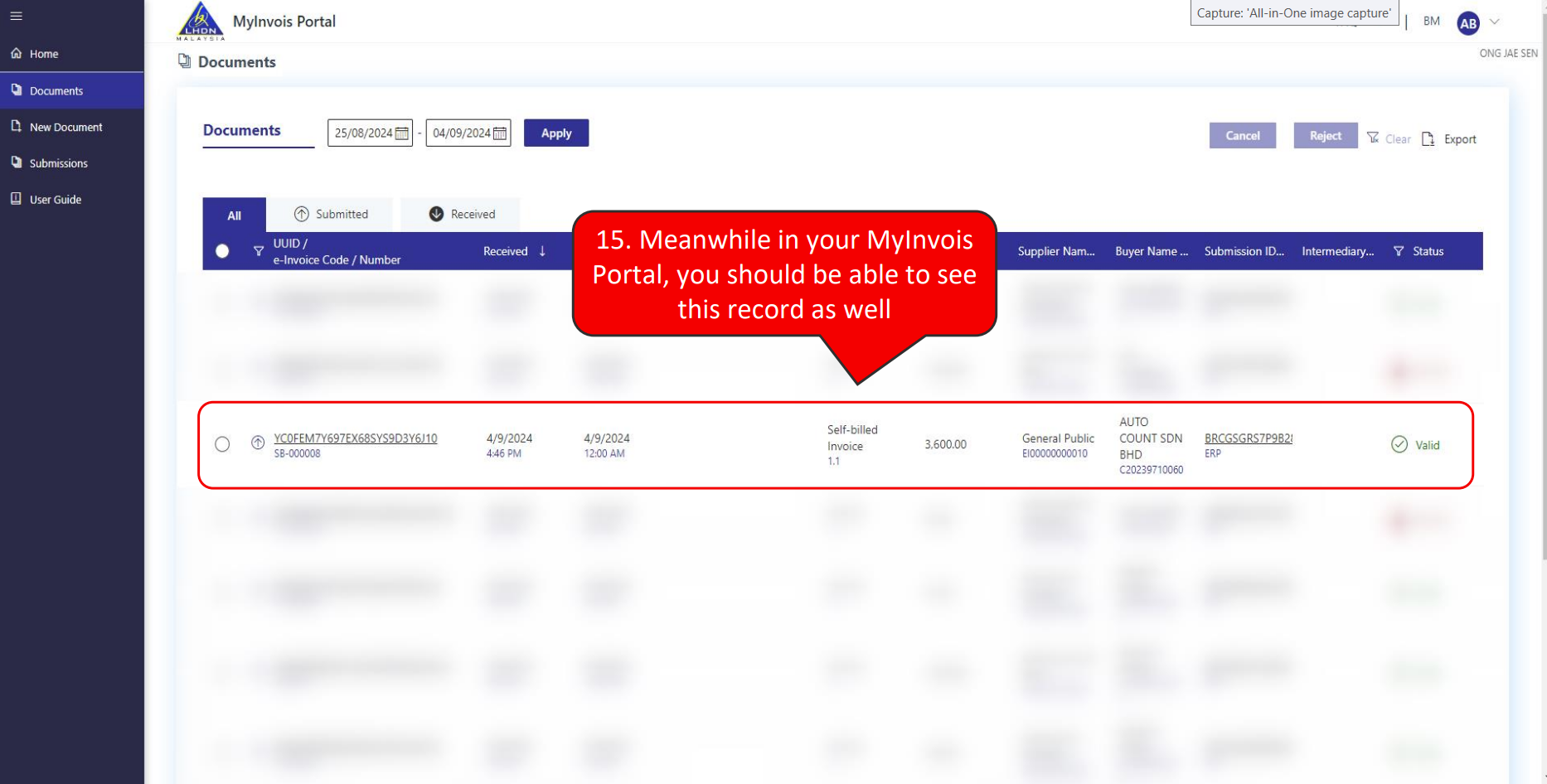
Task: Toggle select-all circle in table header
Action: click(222, 251)
